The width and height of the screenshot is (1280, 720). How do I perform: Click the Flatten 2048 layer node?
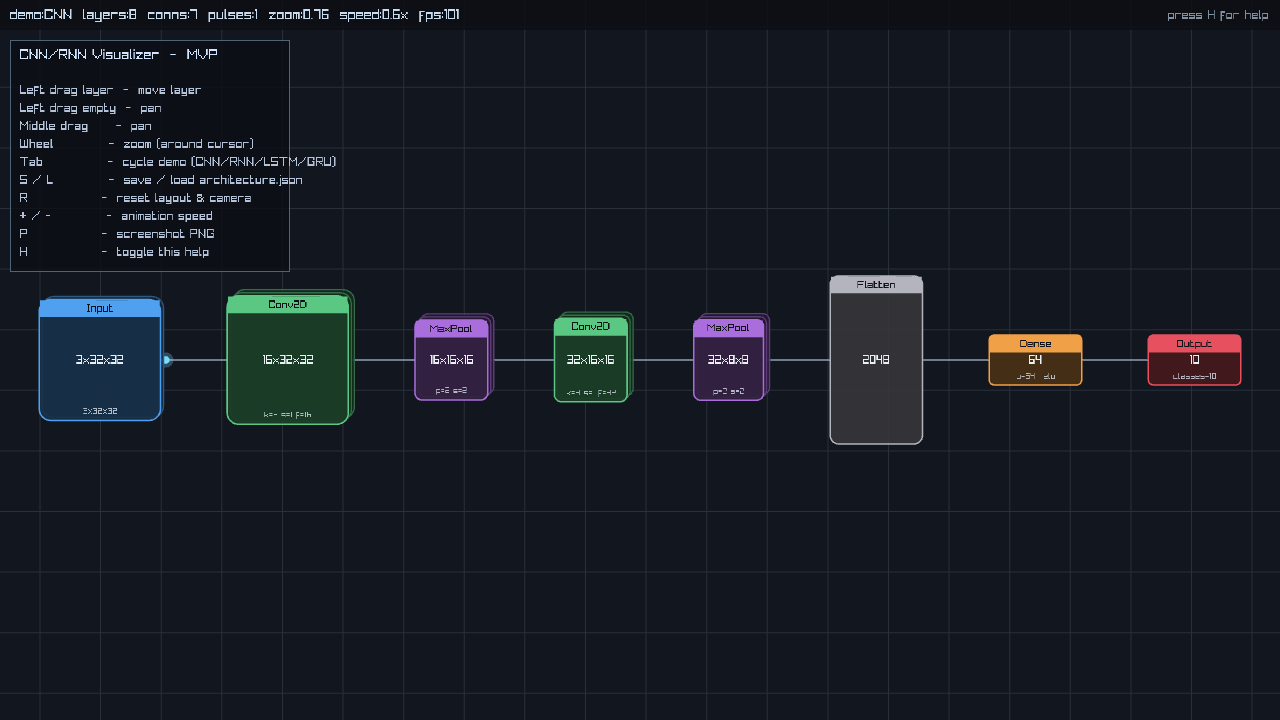(876, 360)
